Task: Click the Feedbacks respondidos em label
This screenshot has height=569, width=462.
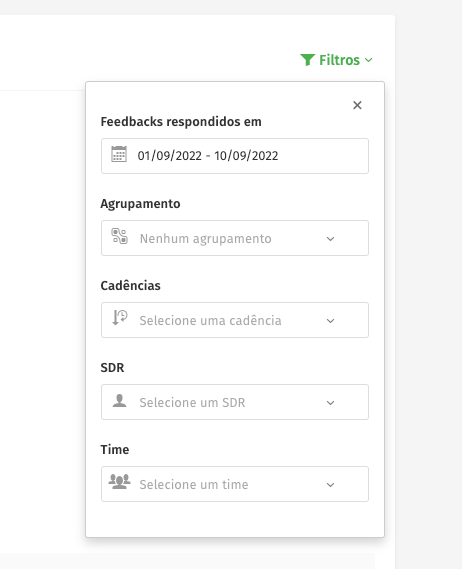Action: (181, 122)
